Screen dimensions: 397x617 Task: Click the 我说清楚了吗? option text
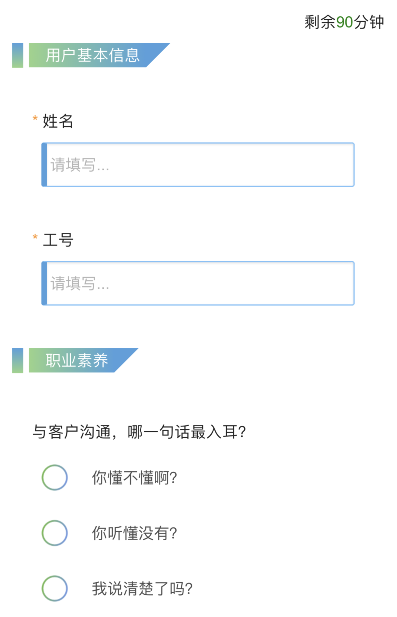(x=142, y=589)
